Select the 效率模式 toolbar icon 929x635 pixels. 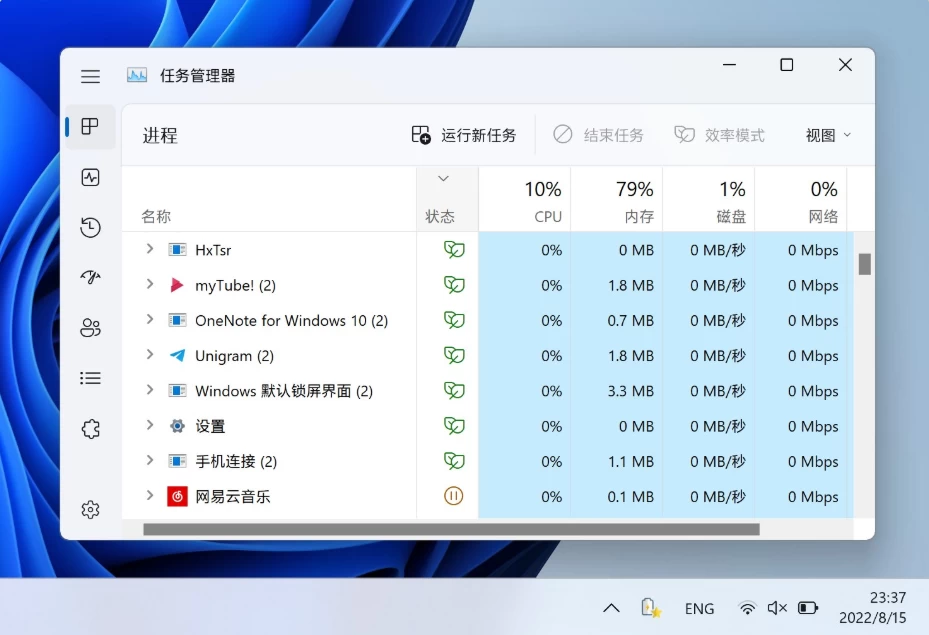click(719, 134)
